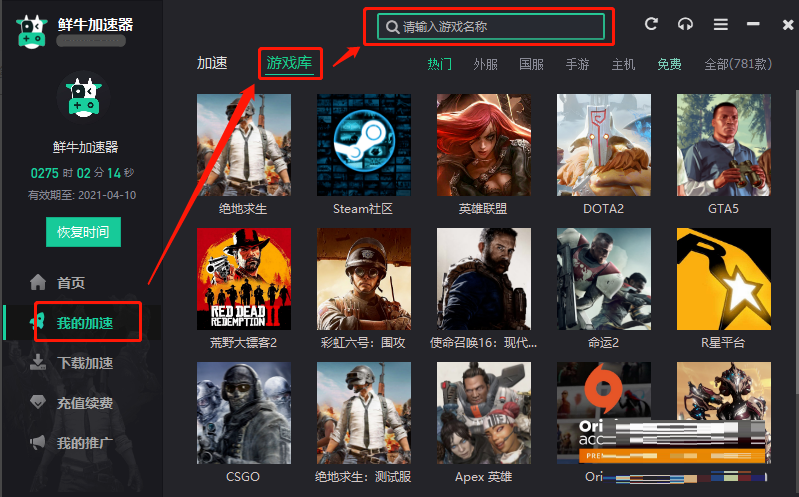This screenshot has width=799, height=497.
Task: Open the Steam社区 game thumbnail
Action: (363, 145)
